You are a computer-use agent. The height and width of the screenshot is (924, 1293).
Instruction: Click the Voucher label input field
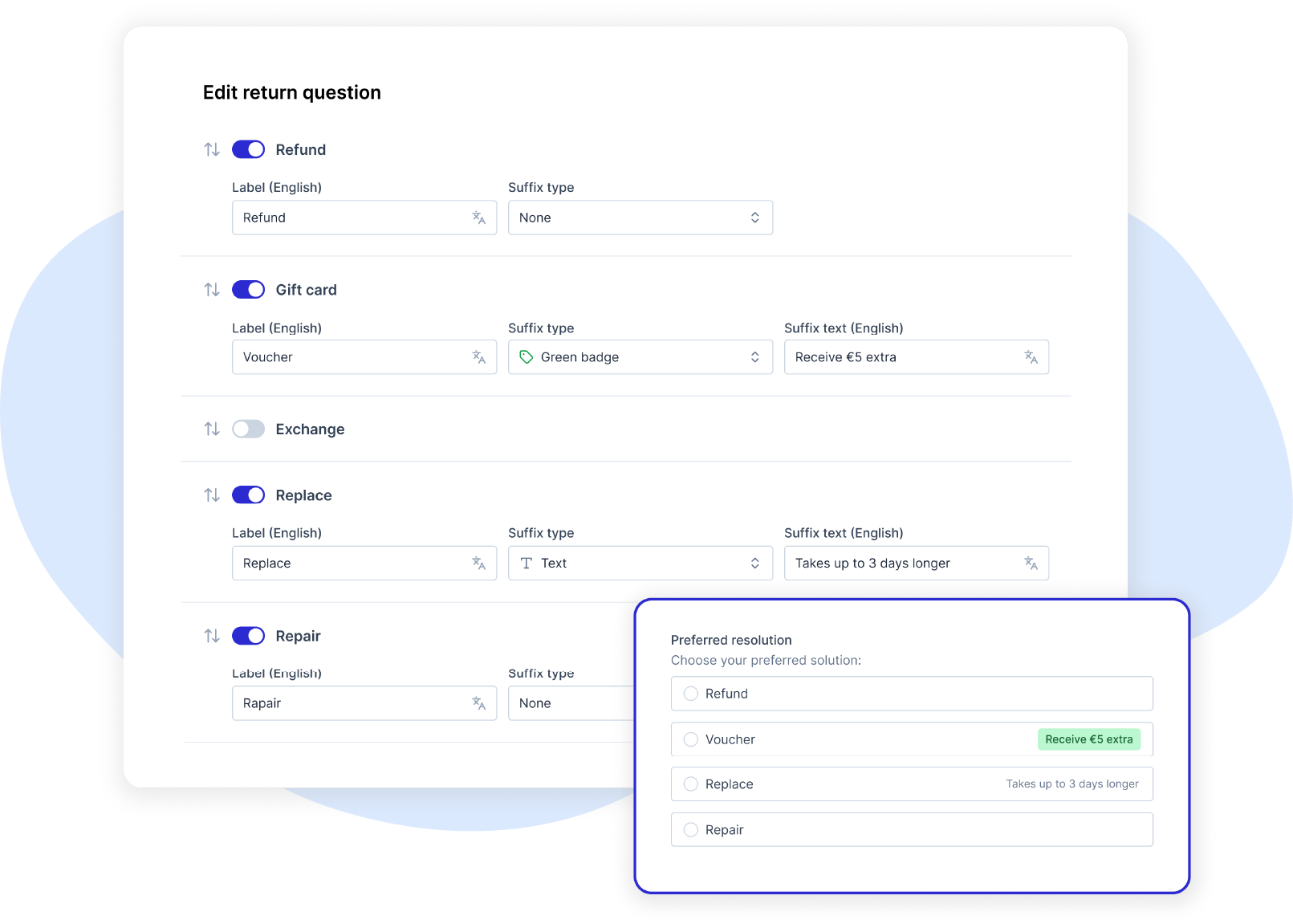pyautogui.click(x=364, y=357)
